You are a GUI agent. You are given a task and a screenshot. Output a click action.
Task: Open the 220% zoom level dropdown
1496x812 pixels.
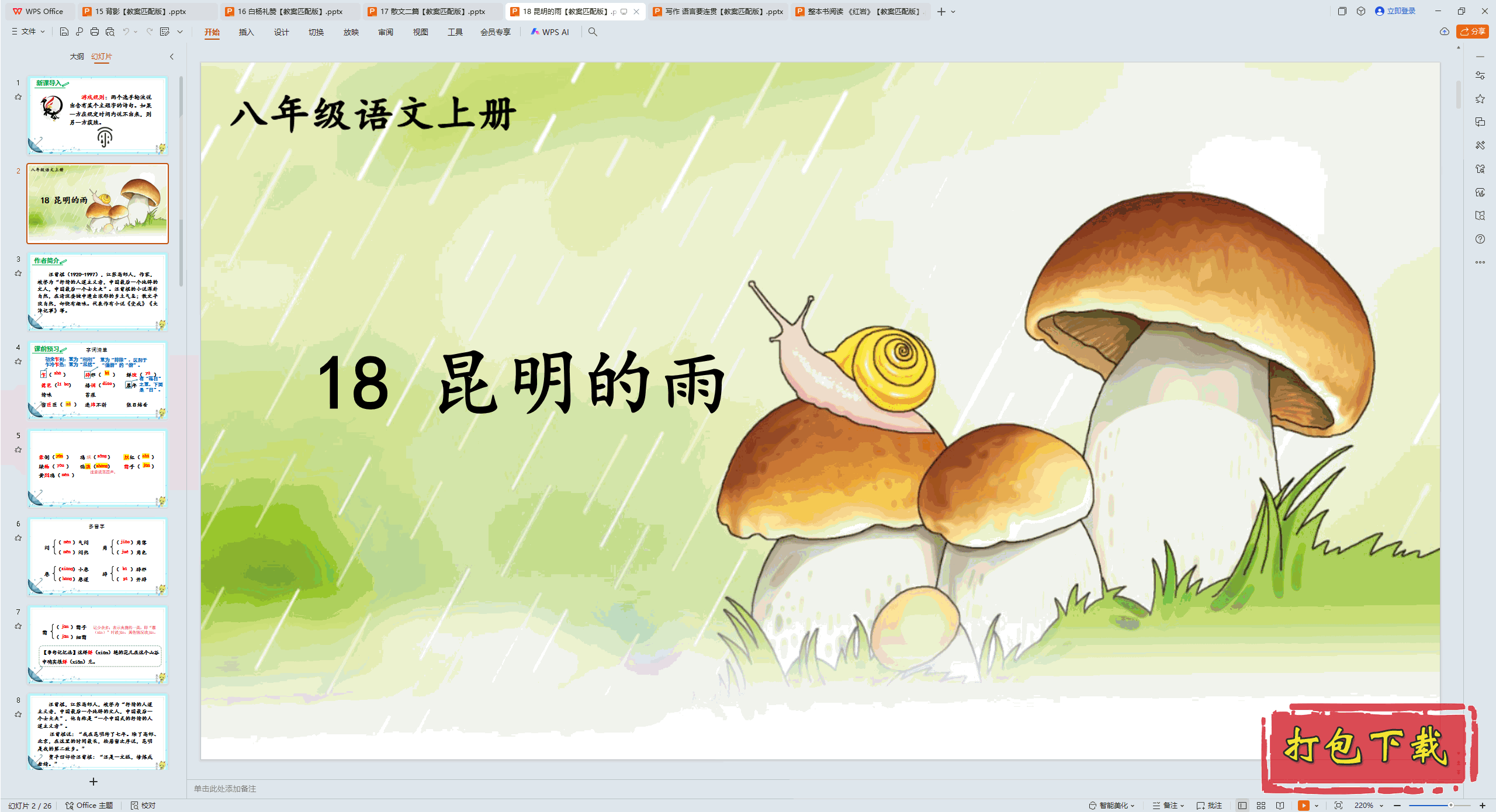pos(1369,805)
